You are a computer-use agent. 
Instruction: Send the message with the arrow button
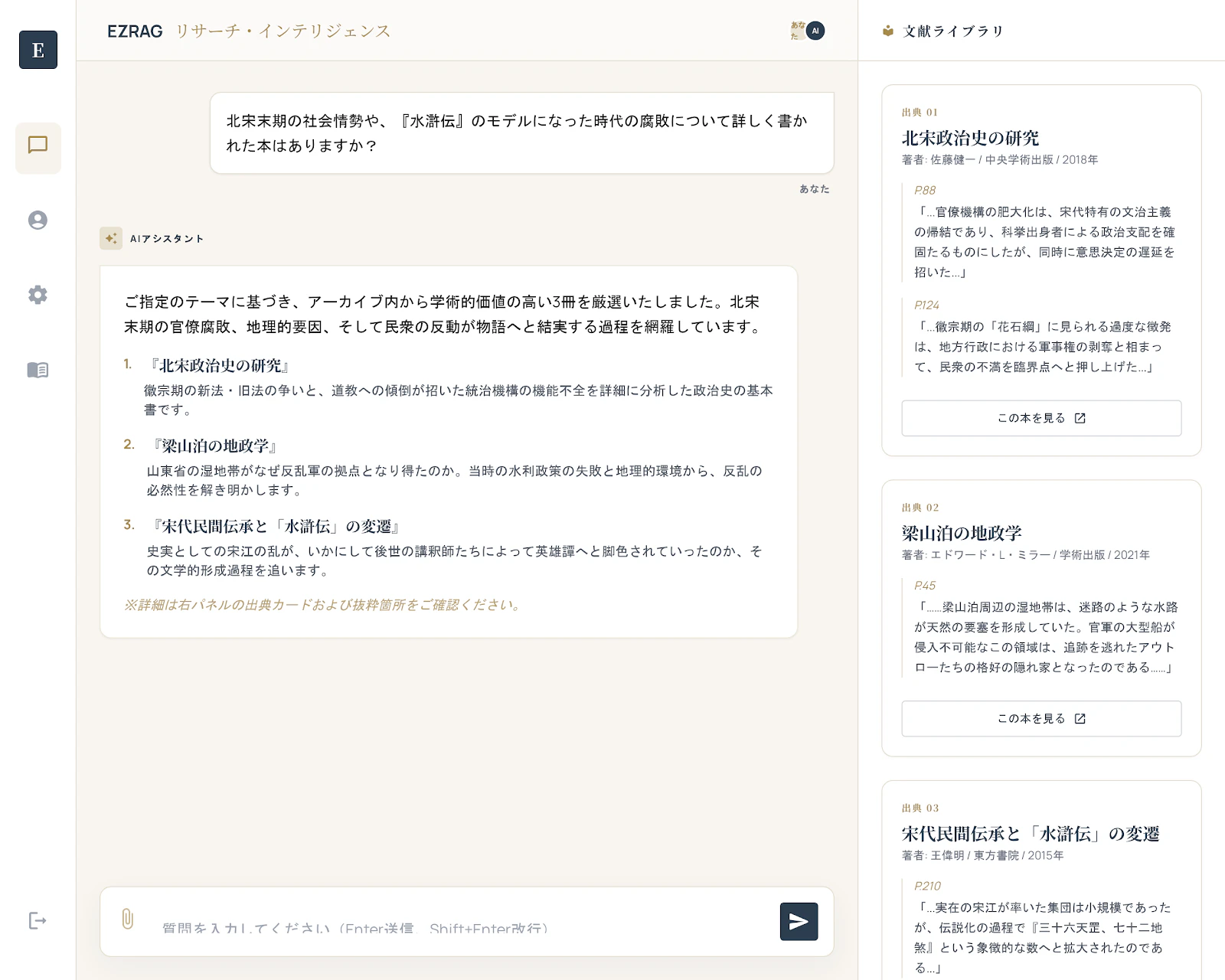799,921
